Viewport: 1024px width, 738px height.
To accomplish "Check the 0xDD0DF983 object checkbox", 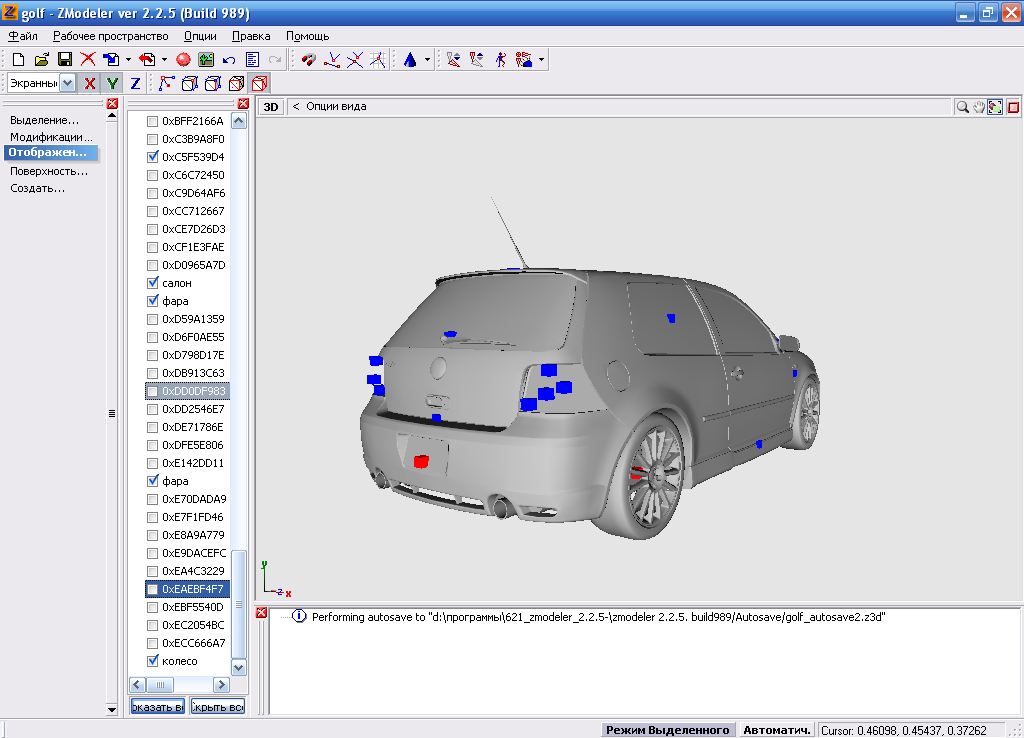I will point(153,391).
